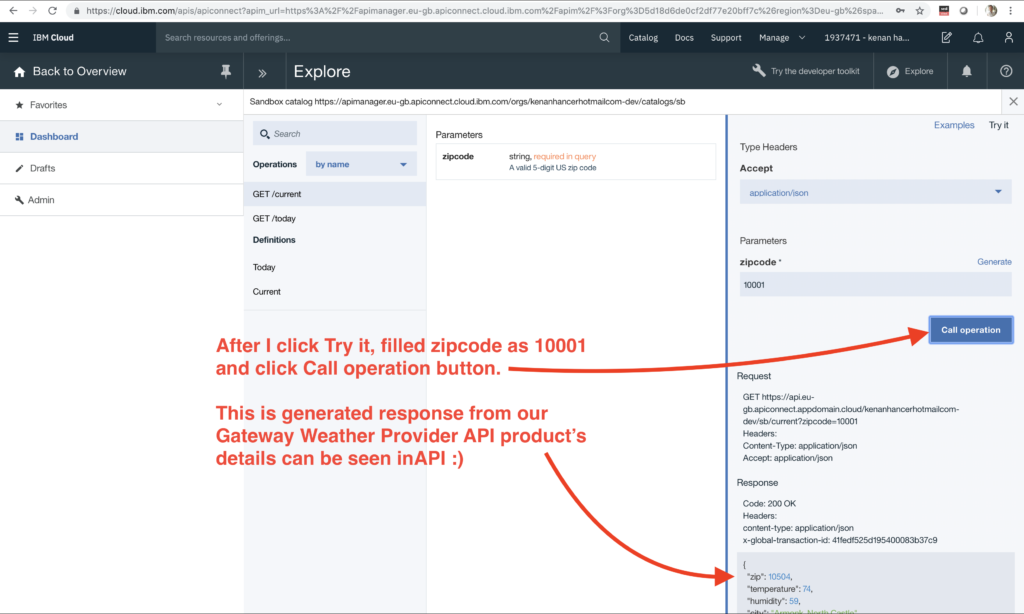The image size is (1024, 614).
Task: Open the account selector 1937471 - kenan ha...
Action: click(867, 38)
